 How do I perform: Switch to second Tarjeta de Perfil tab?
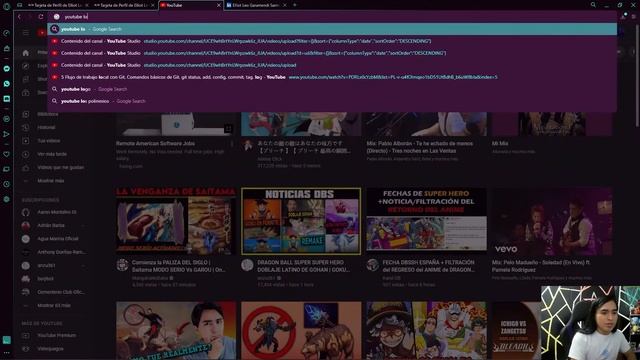click(x=124, y=5)
